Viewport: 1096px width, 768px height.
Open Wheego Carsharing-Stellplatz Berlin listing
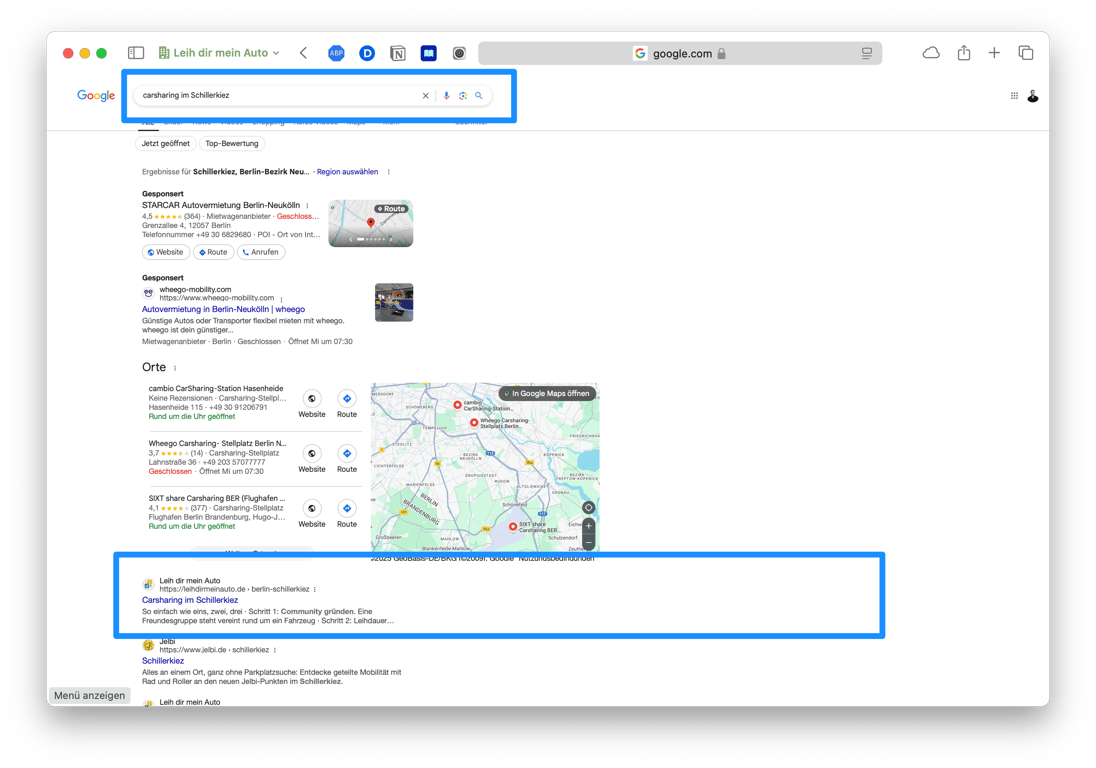coord(217,444)
